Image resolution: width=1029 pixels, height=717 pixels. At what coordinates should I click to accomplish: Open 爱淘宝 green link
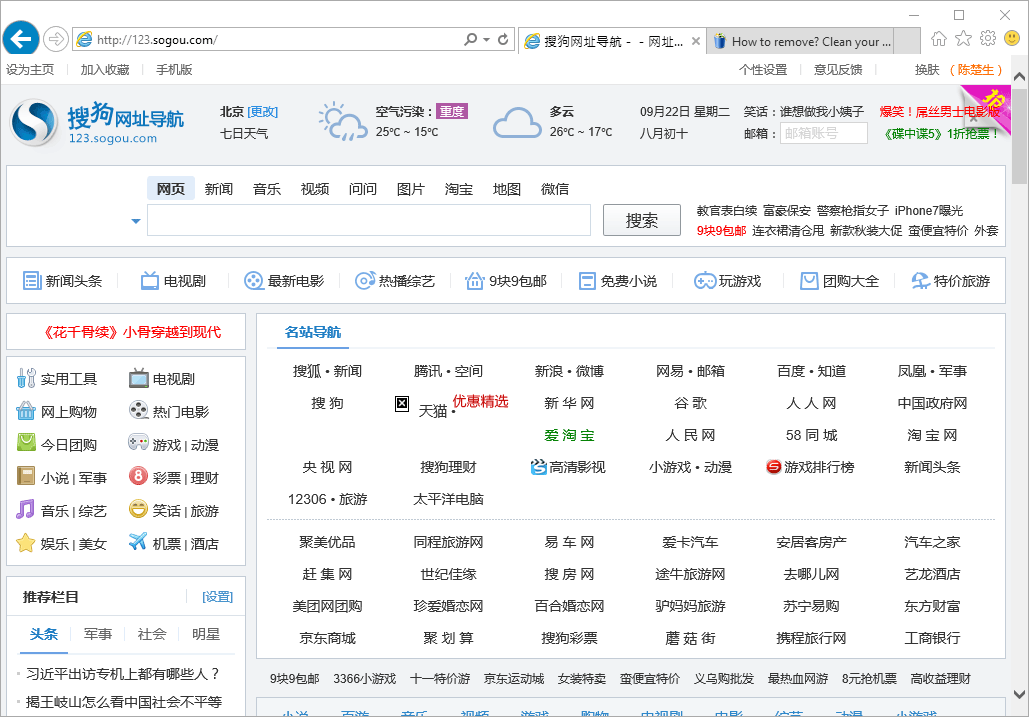click(569, 435)
